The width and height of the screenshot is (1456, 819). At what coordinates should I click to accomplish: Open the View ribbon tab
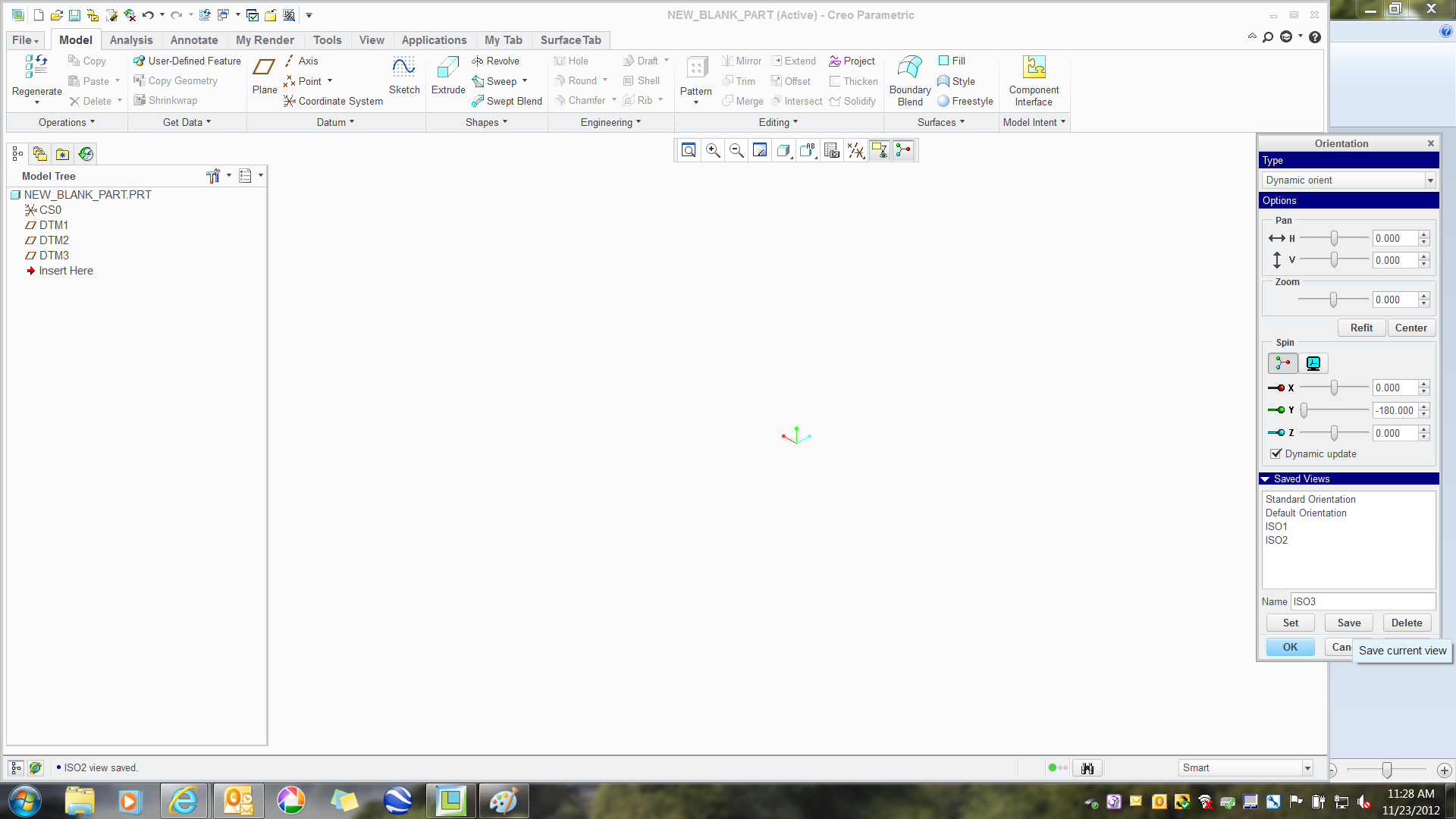pyautogui.click(x=372, y=40)
